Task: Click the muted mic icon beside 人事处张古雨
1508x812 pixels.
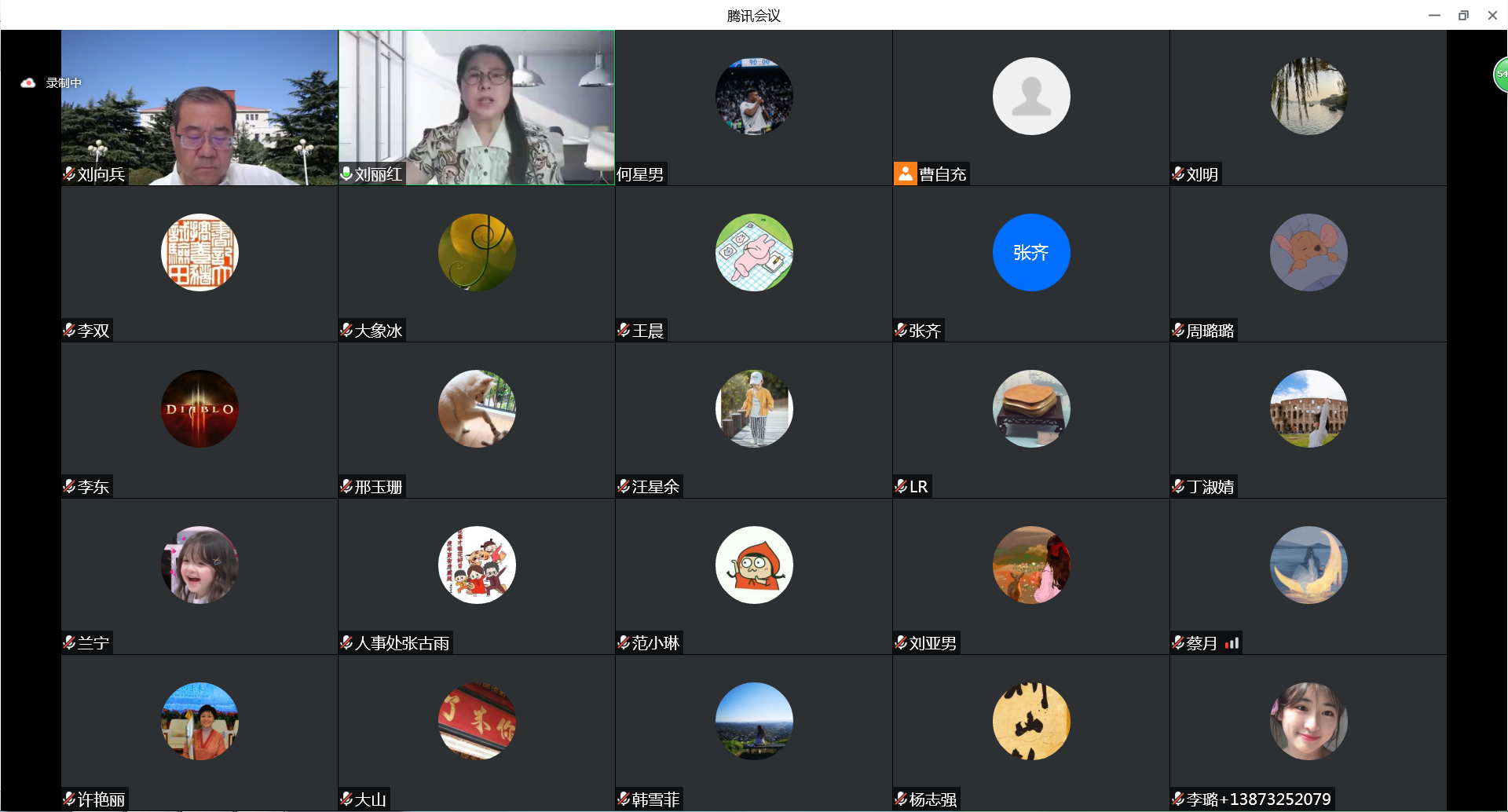Action: 346,642
